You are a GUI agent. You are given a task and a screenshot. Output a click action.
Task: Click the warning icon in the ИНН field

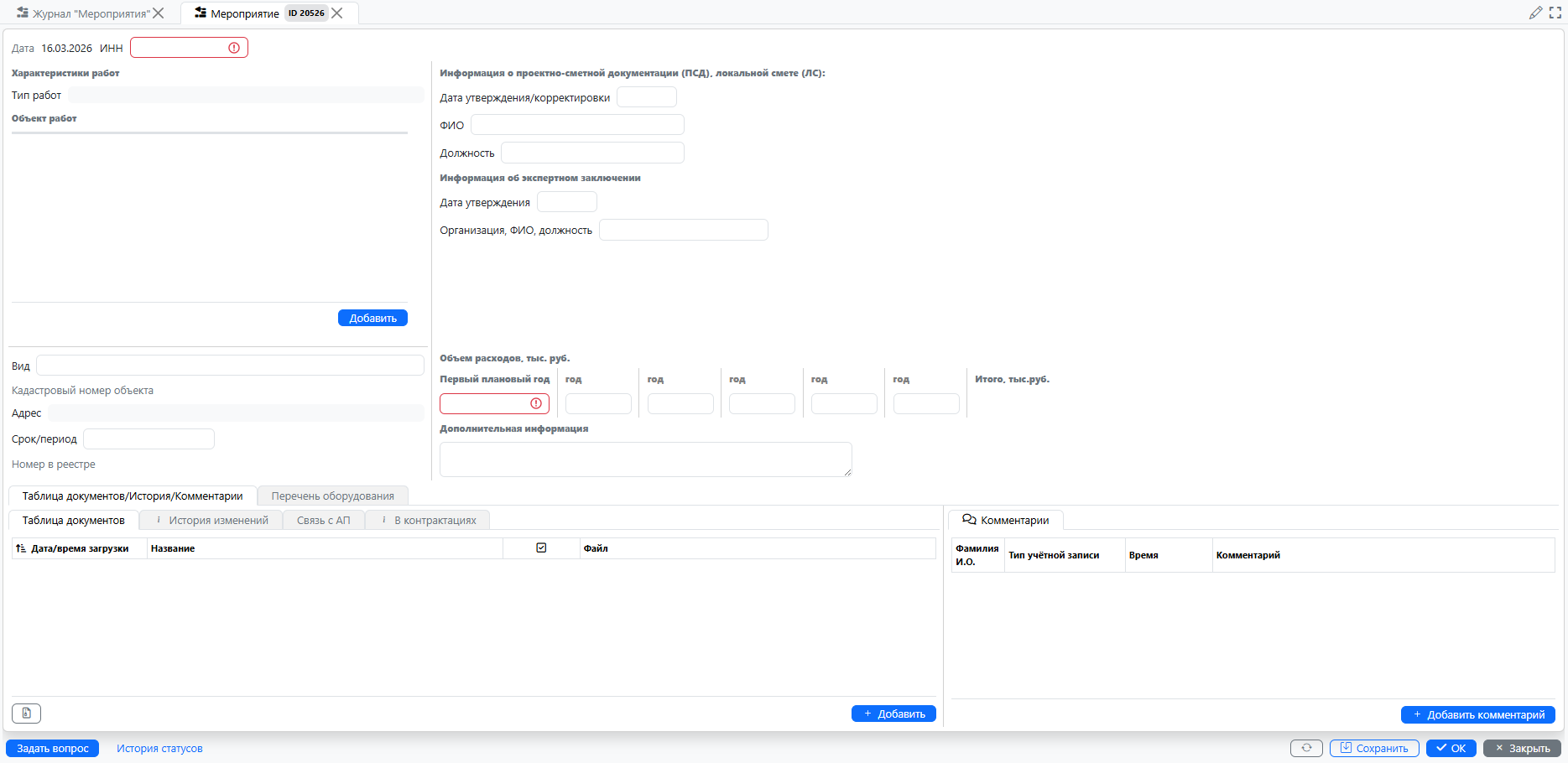pyautogui.click(x=234, y=48)
